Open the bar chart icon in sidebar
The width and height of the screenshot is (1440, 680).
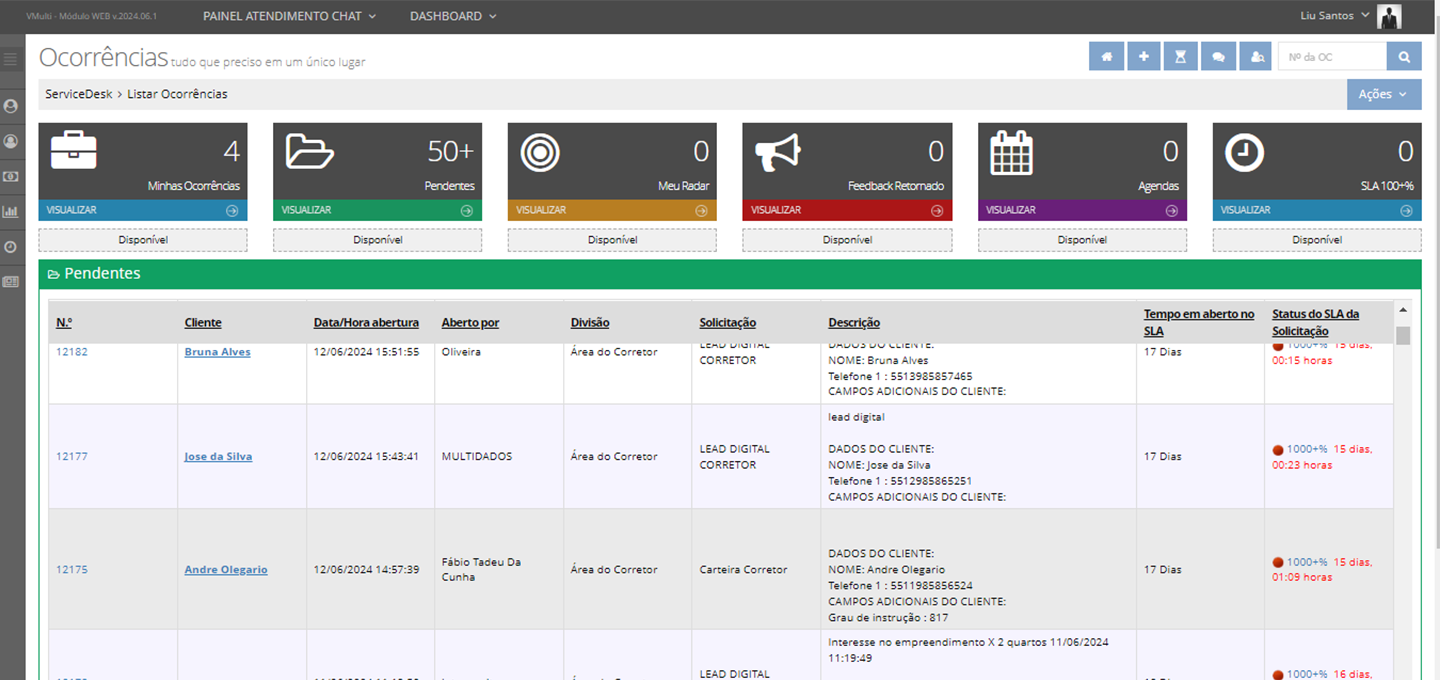pyautogui.click(x=11, y=211)
